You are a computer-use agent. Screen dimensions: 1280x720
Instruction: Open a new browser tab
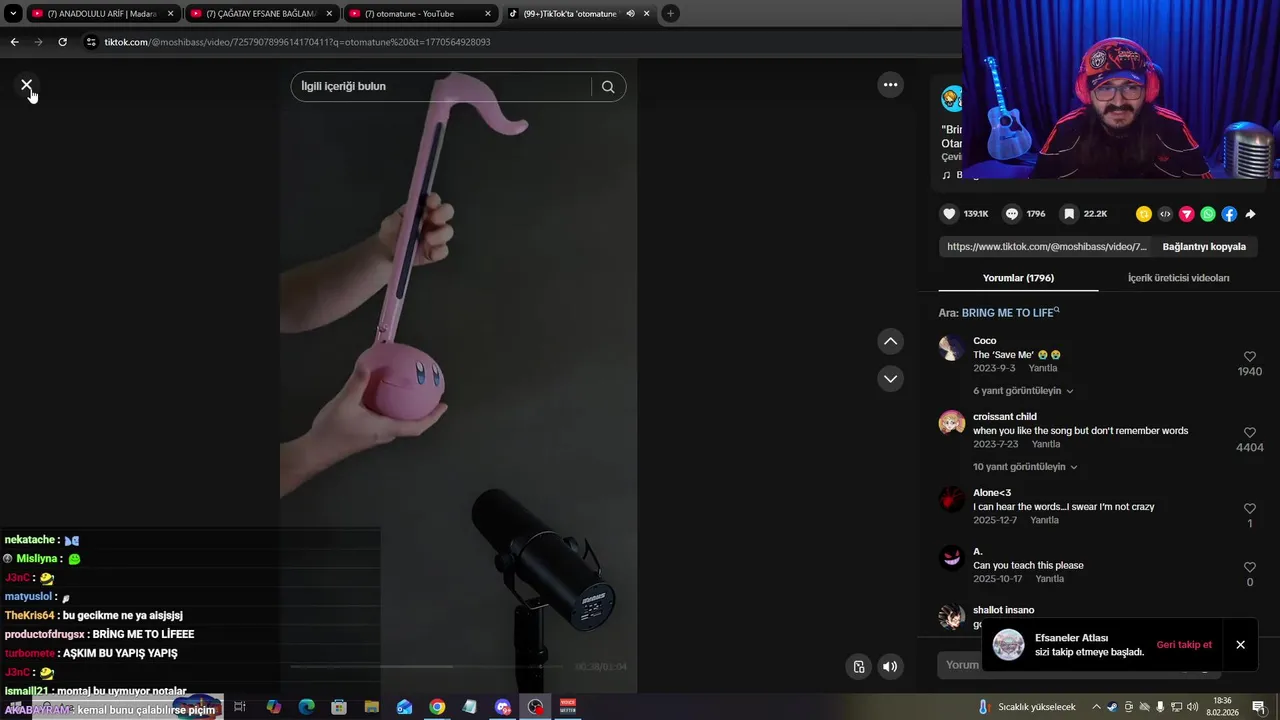670,14
